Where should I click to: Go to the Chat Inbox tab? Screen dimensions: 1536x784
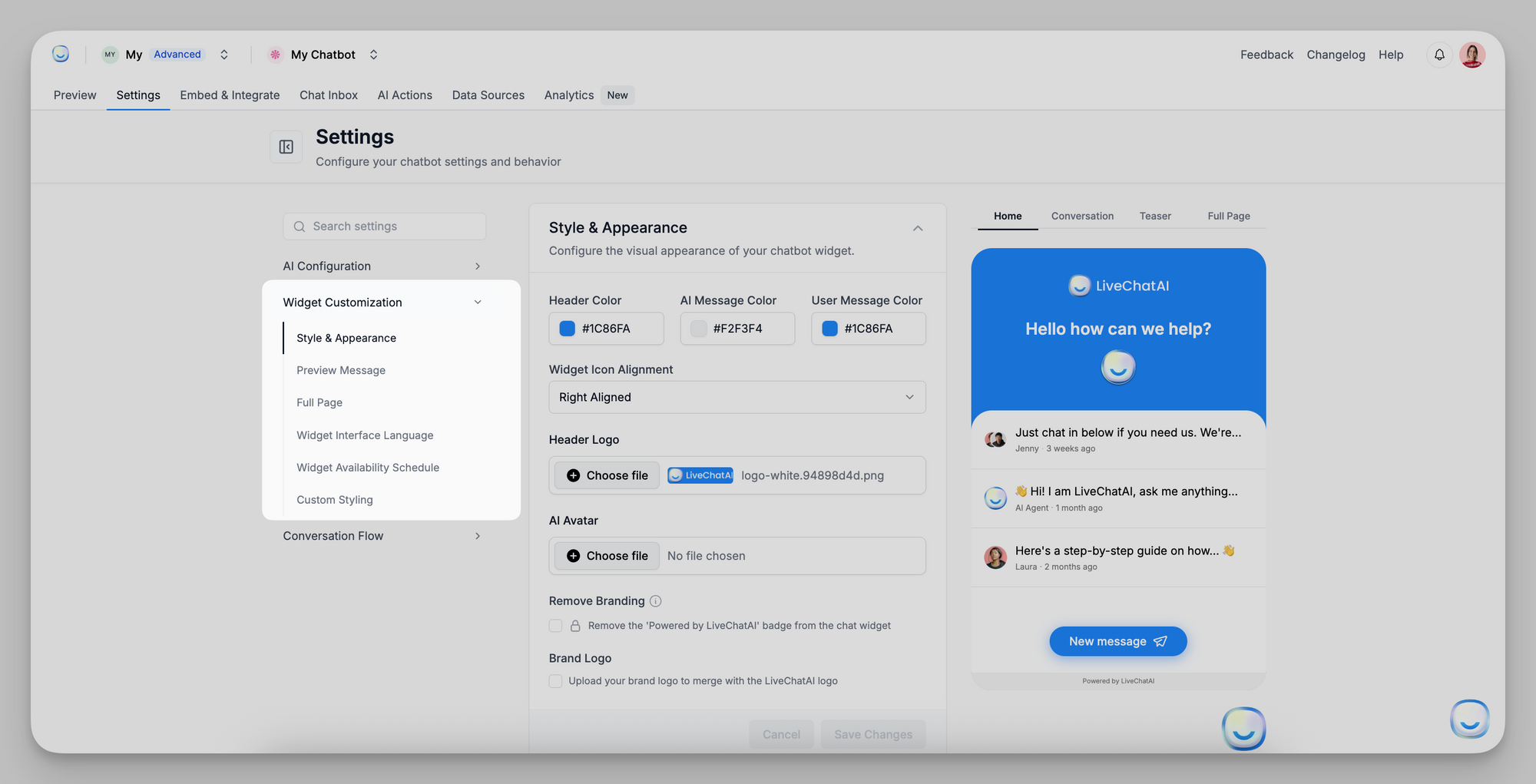pyautogui.click(x=329, y=95)
